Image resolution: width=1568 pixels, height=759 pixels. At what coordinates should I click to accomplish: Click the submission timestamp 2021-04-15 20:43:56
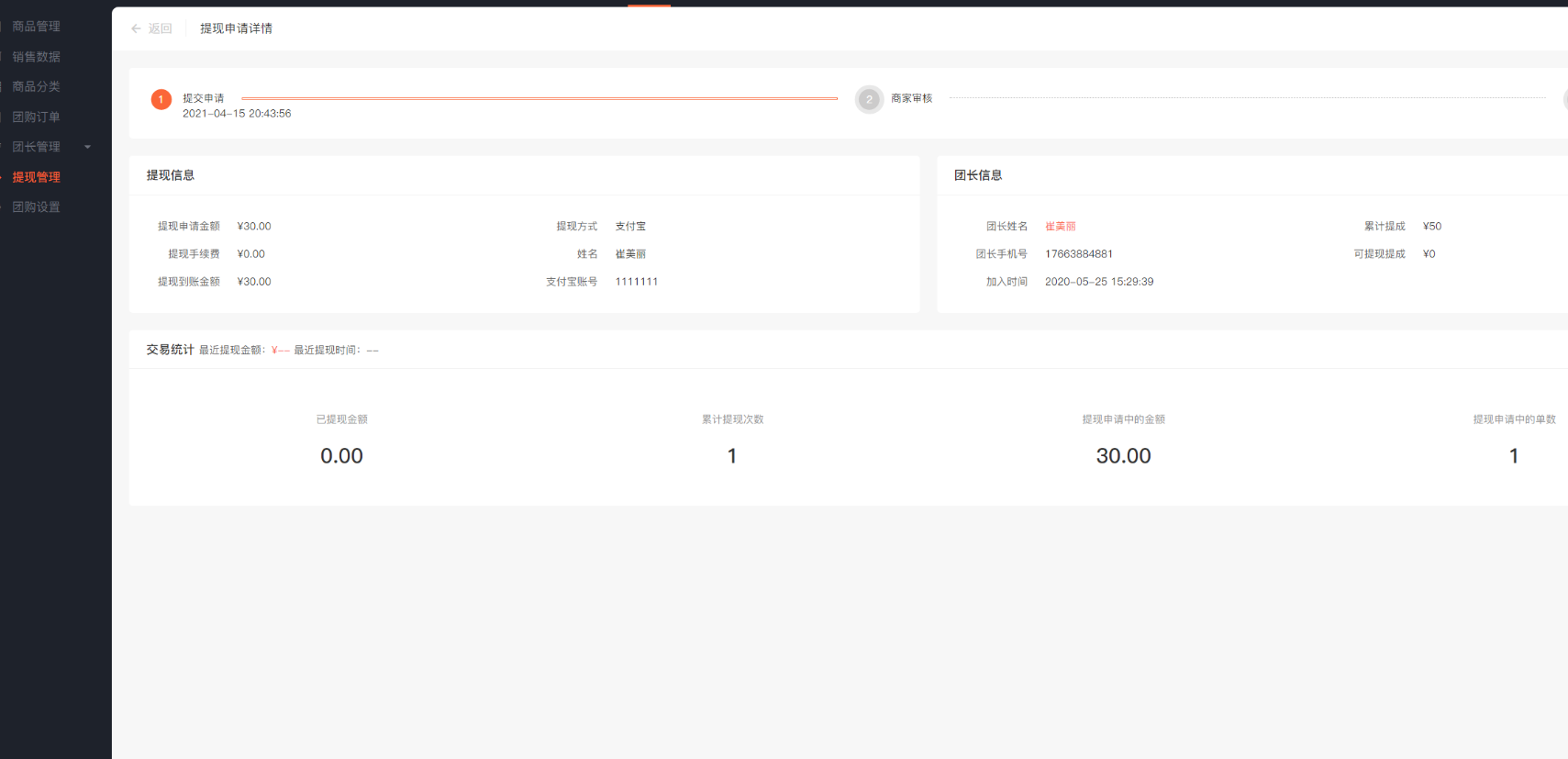[x=237, y=114]
